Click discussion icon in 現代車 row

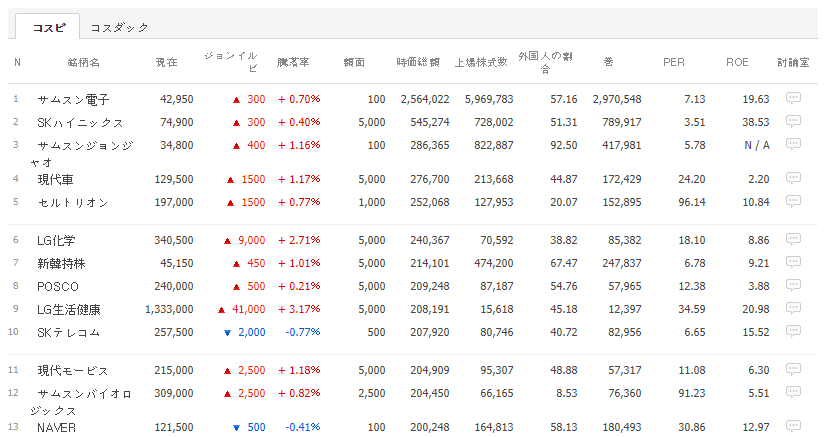pos(793,179)
